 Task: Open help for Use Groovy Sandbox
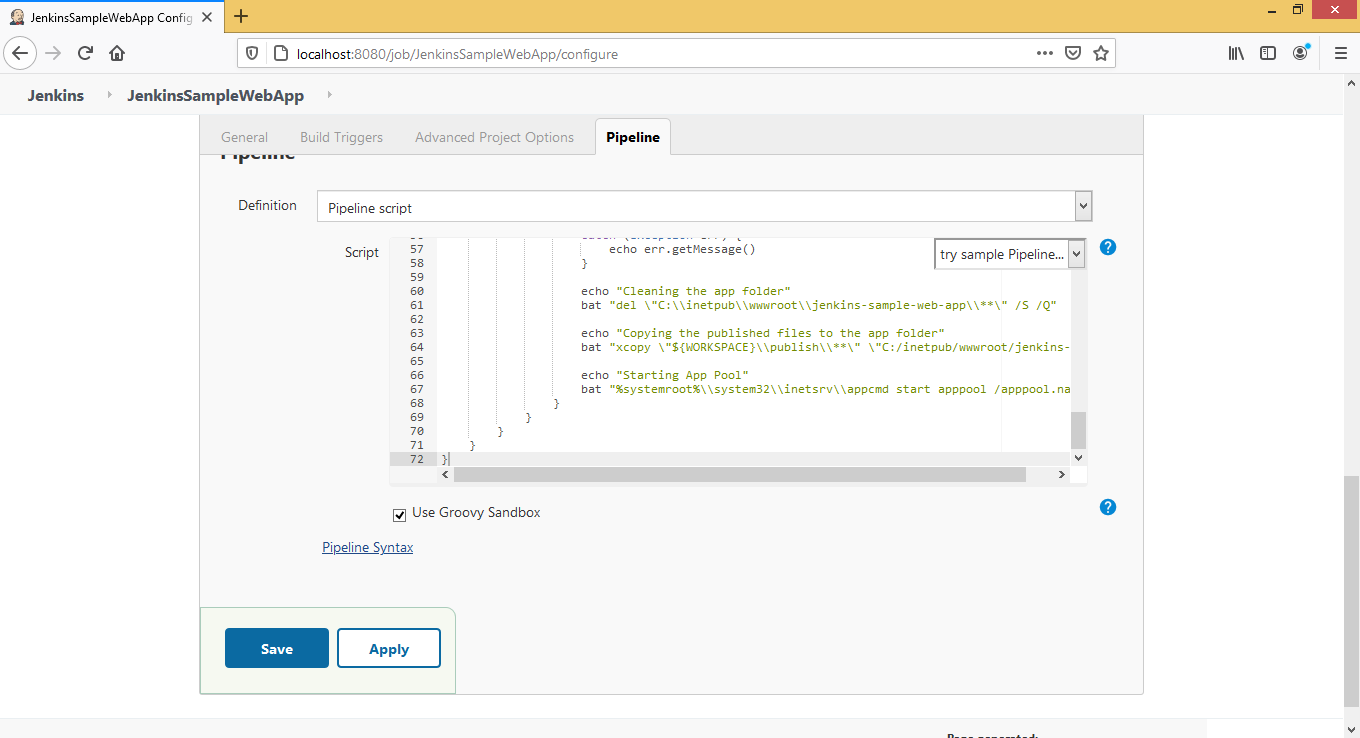1108,507
